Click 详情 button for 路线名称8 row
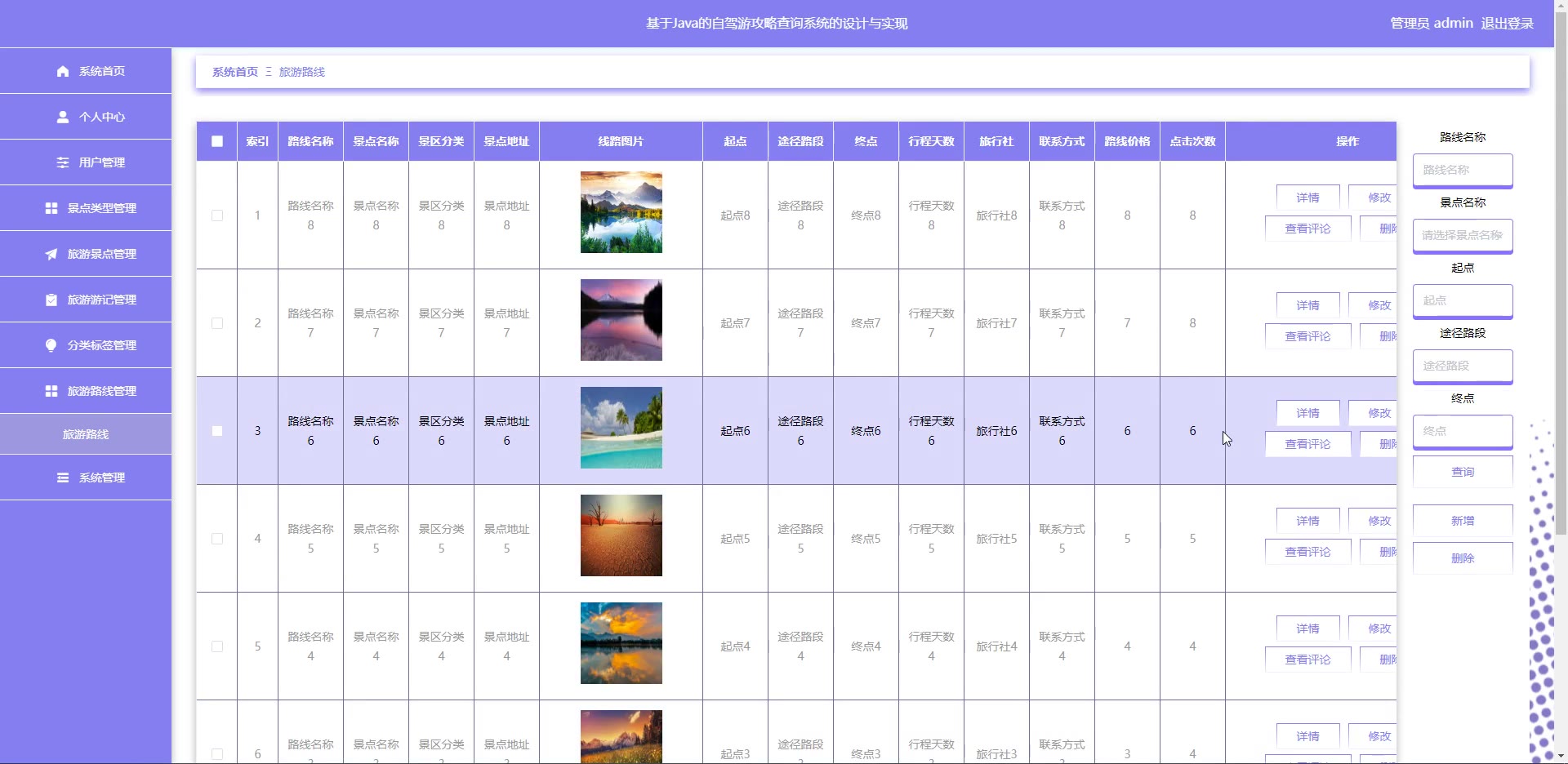1568x764 pixels. coord(1308,198)
